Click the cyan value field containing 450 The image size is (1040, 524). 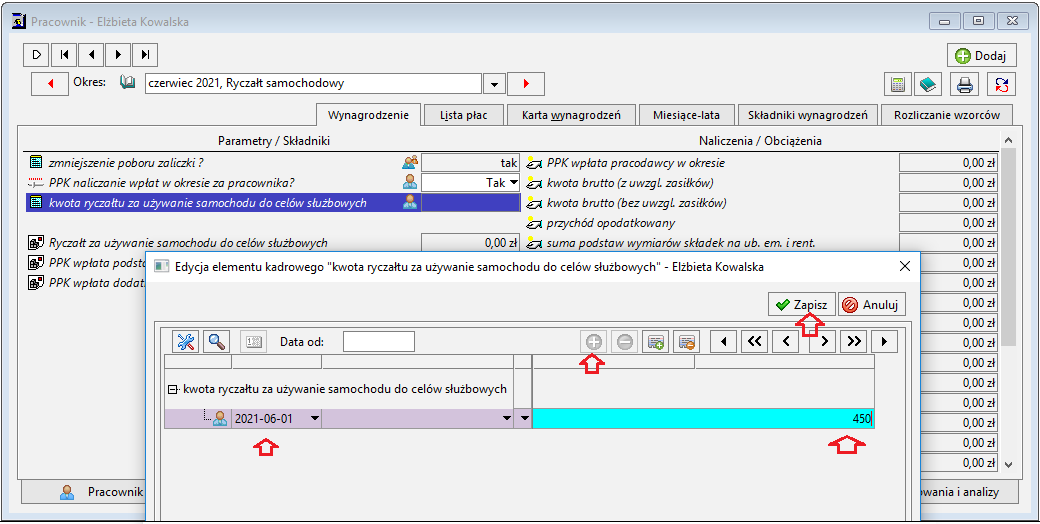(x=704, y=419)
